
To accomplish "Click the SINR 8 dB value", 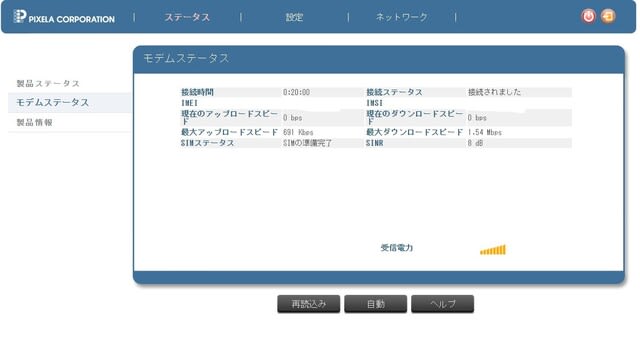I will click(x=475, y=143).
